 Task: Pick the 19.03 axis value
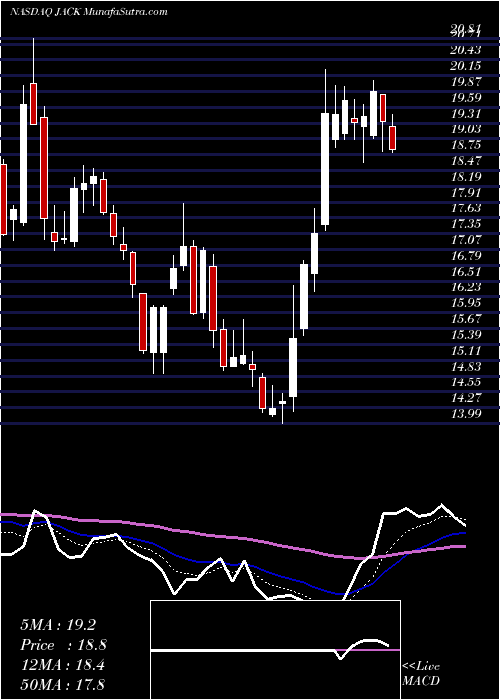[465, 129]
